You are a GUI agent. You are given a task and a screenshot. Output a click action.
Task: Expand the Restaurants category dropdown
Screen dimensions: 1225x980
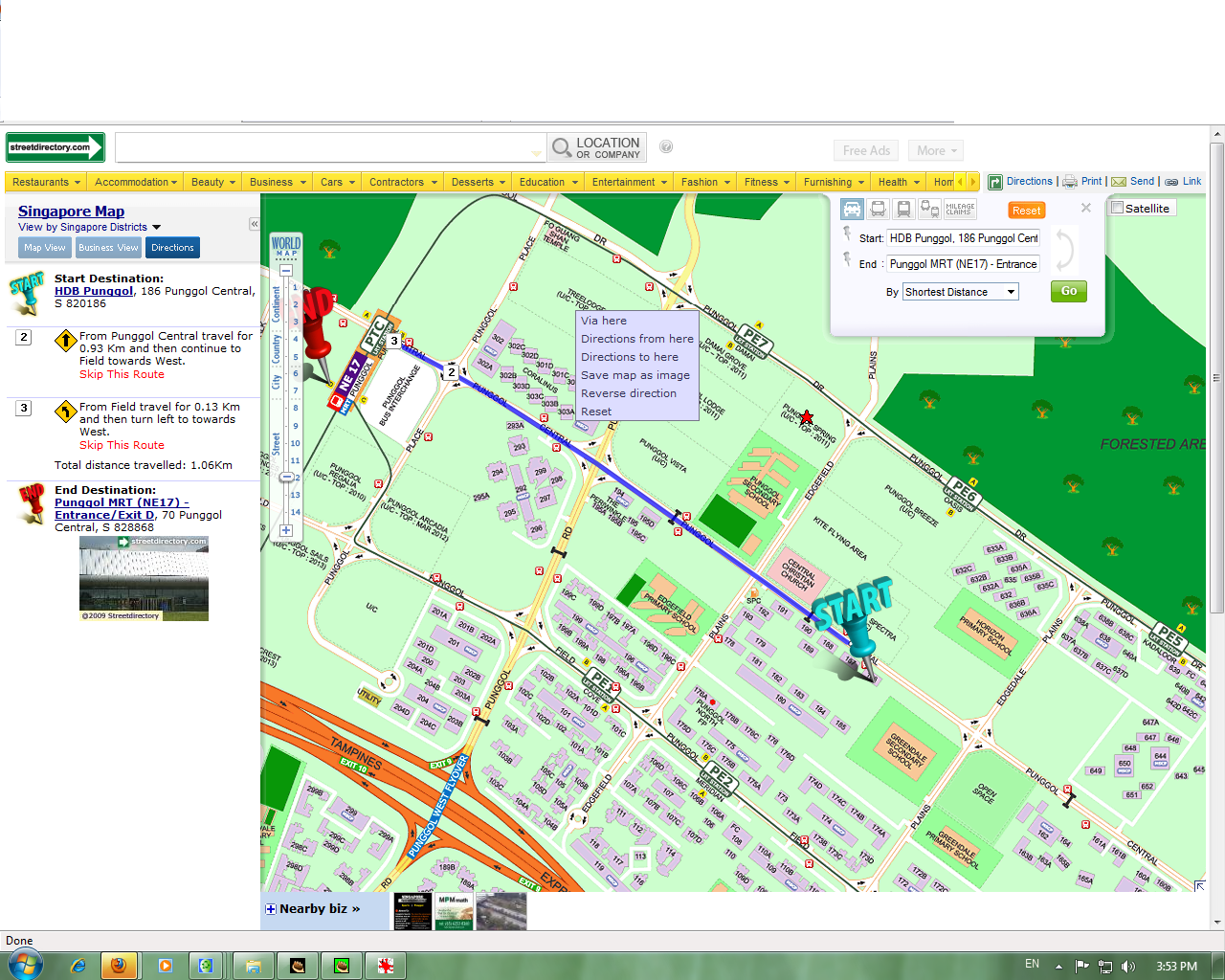[x=46, y=182]
